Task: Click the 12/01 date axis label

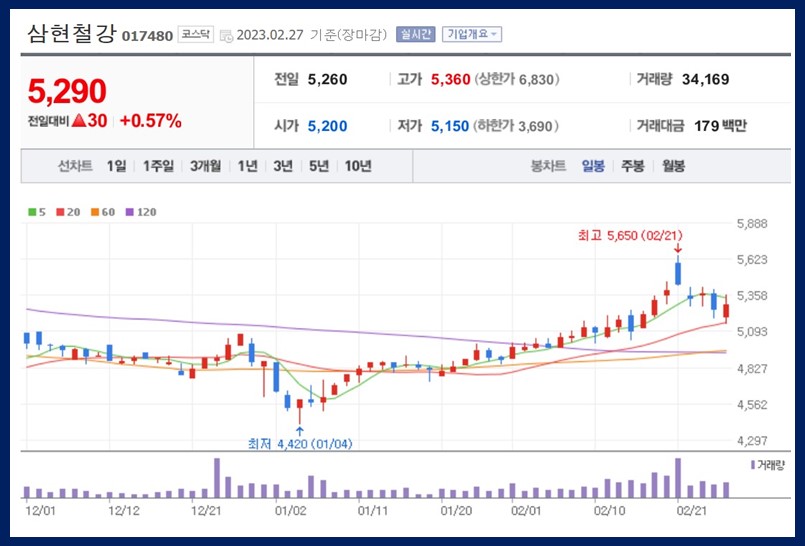Action: (x=41, y=511)
